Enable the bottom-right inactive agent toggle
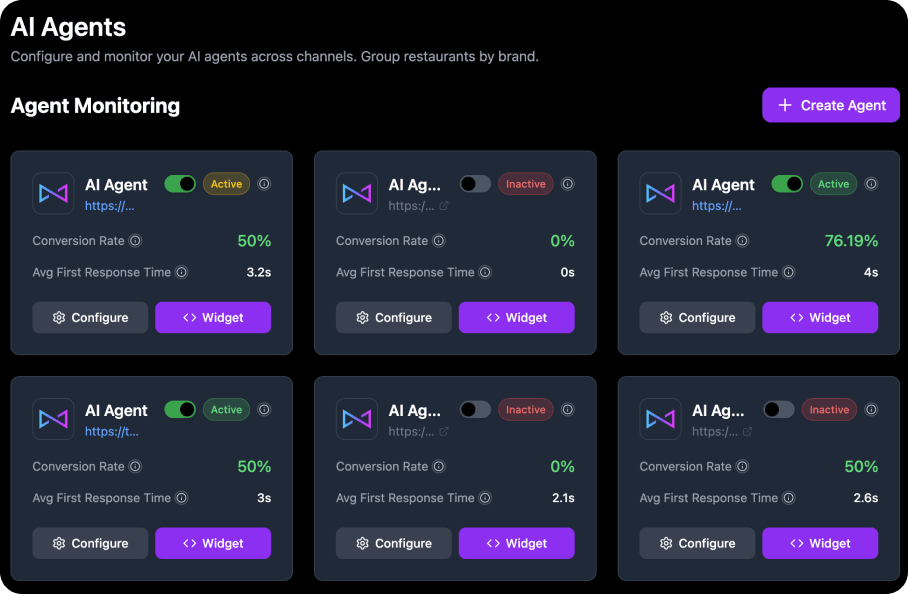The image size is (908, 594). click(779, 409)
